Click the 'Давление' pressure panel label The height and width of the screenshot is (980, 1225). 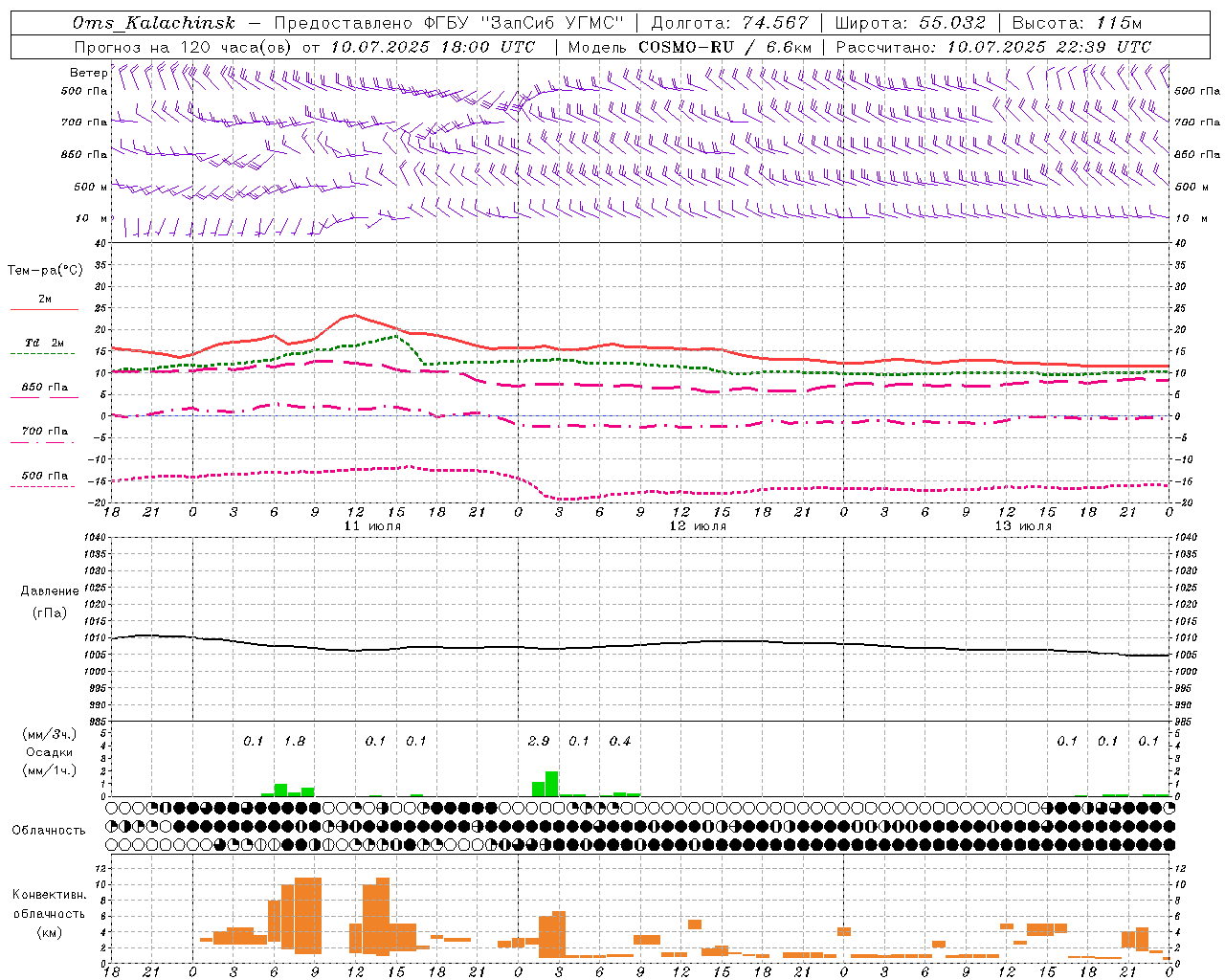point(50,591)
